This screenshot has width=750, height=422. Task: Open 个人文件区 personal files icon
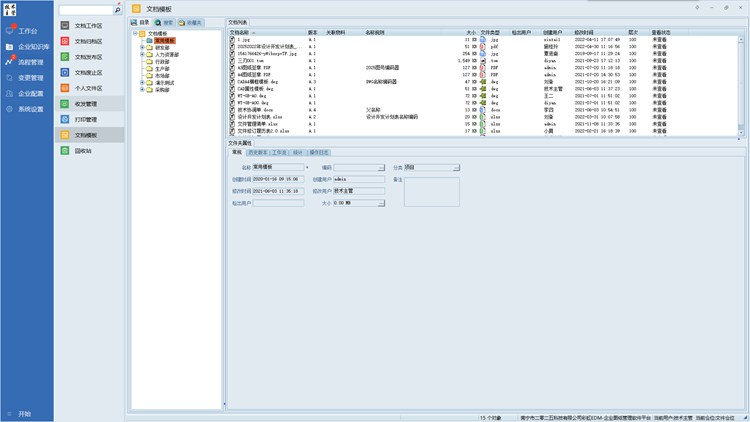pyautogui.click(x=66, y=87)
